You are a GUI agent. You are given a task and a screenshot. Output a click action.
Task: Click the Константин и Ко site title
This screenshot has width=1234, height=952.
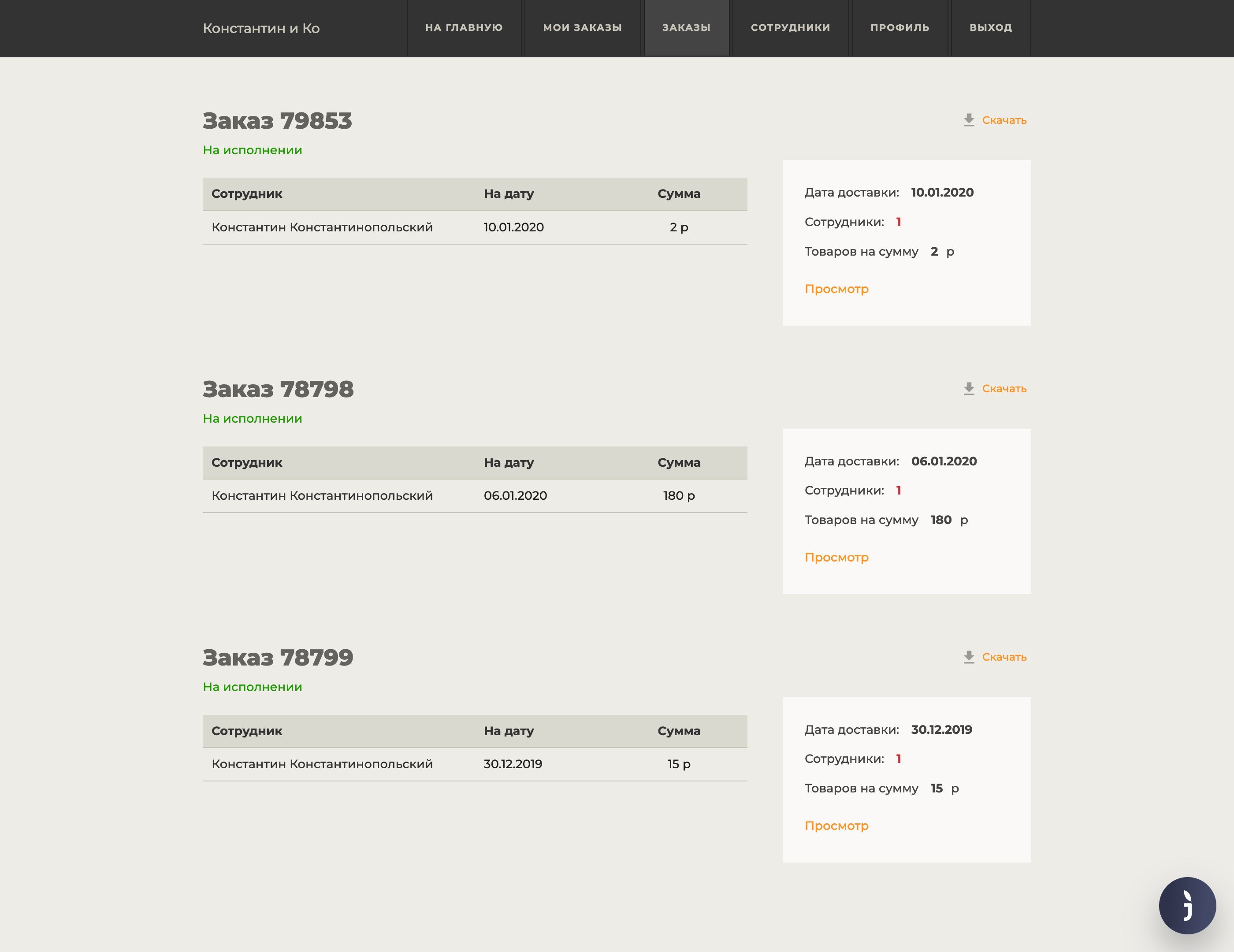point(261,28)
